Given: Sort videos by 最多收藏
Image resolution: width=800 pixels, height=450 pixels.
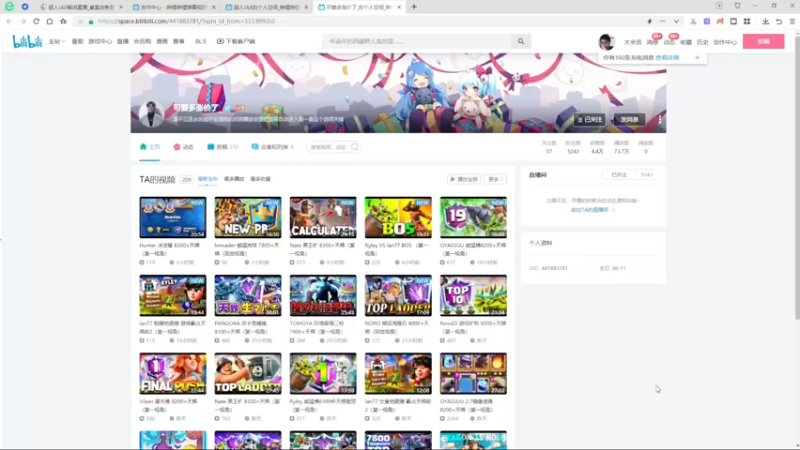Looking at the screenshot, I should click(261, 179).
